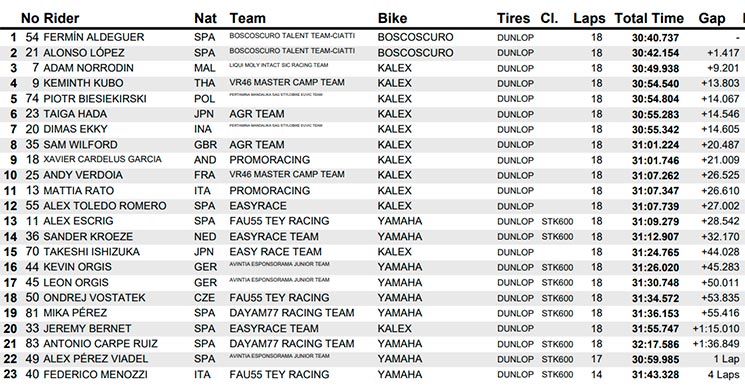Select the 1 Lap gap entry
Screen dimensions: 745x388
click(726, 359)
